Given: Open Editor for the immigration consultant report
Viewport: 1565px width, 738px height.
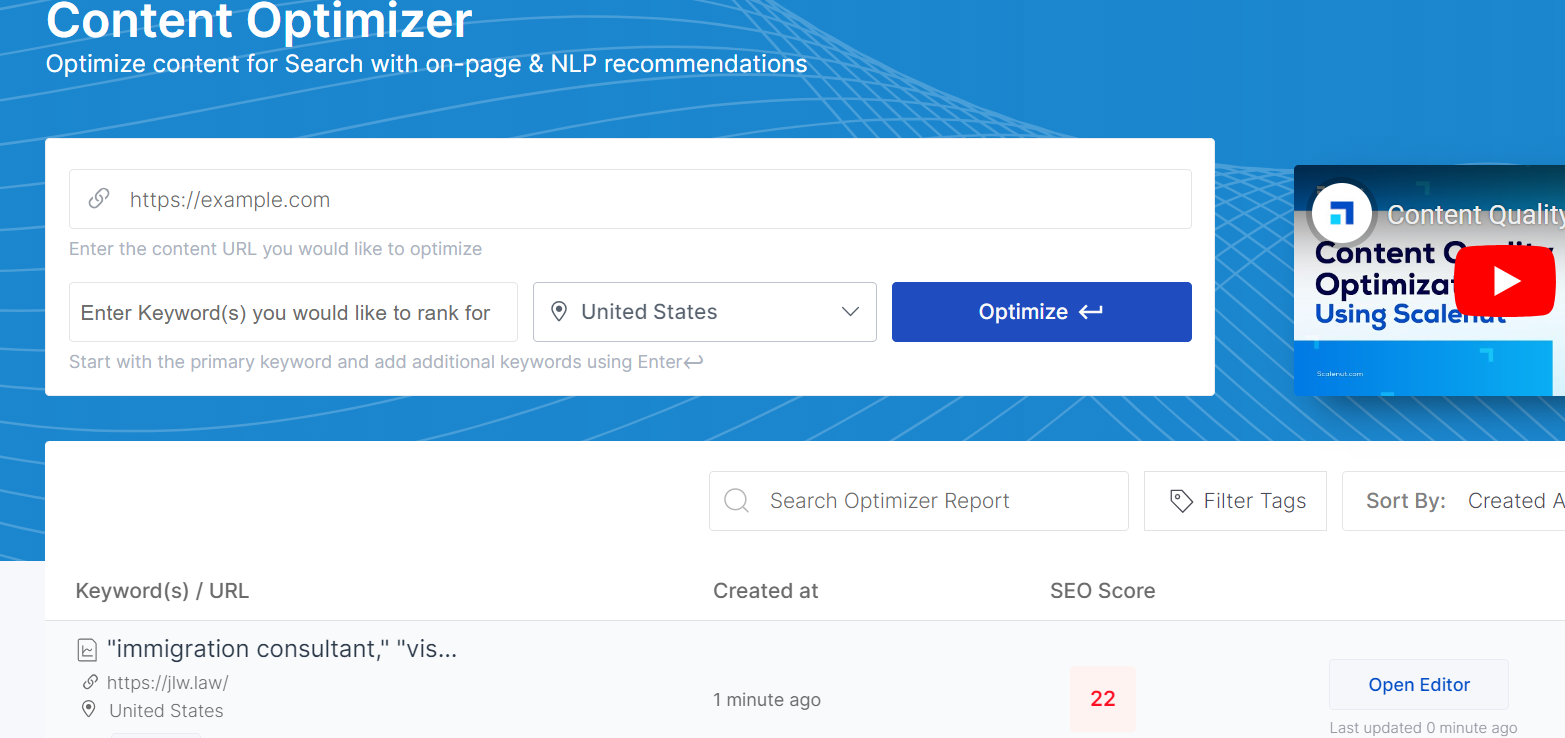Looking at the screenshot, I should (1418, 685).
